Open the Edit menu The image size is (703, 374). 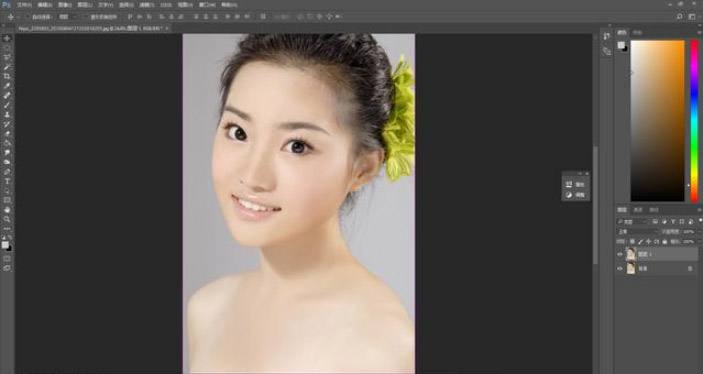44,4
